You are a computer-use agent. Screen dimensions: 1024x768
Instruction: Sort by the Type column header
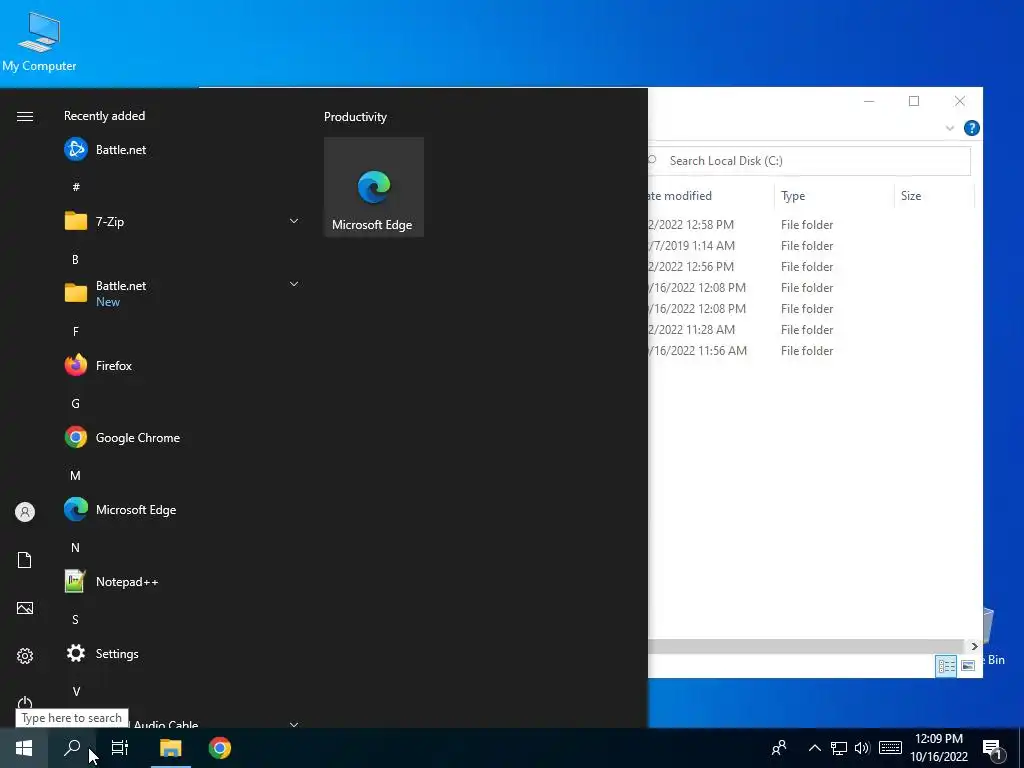[x=833, y=196]
